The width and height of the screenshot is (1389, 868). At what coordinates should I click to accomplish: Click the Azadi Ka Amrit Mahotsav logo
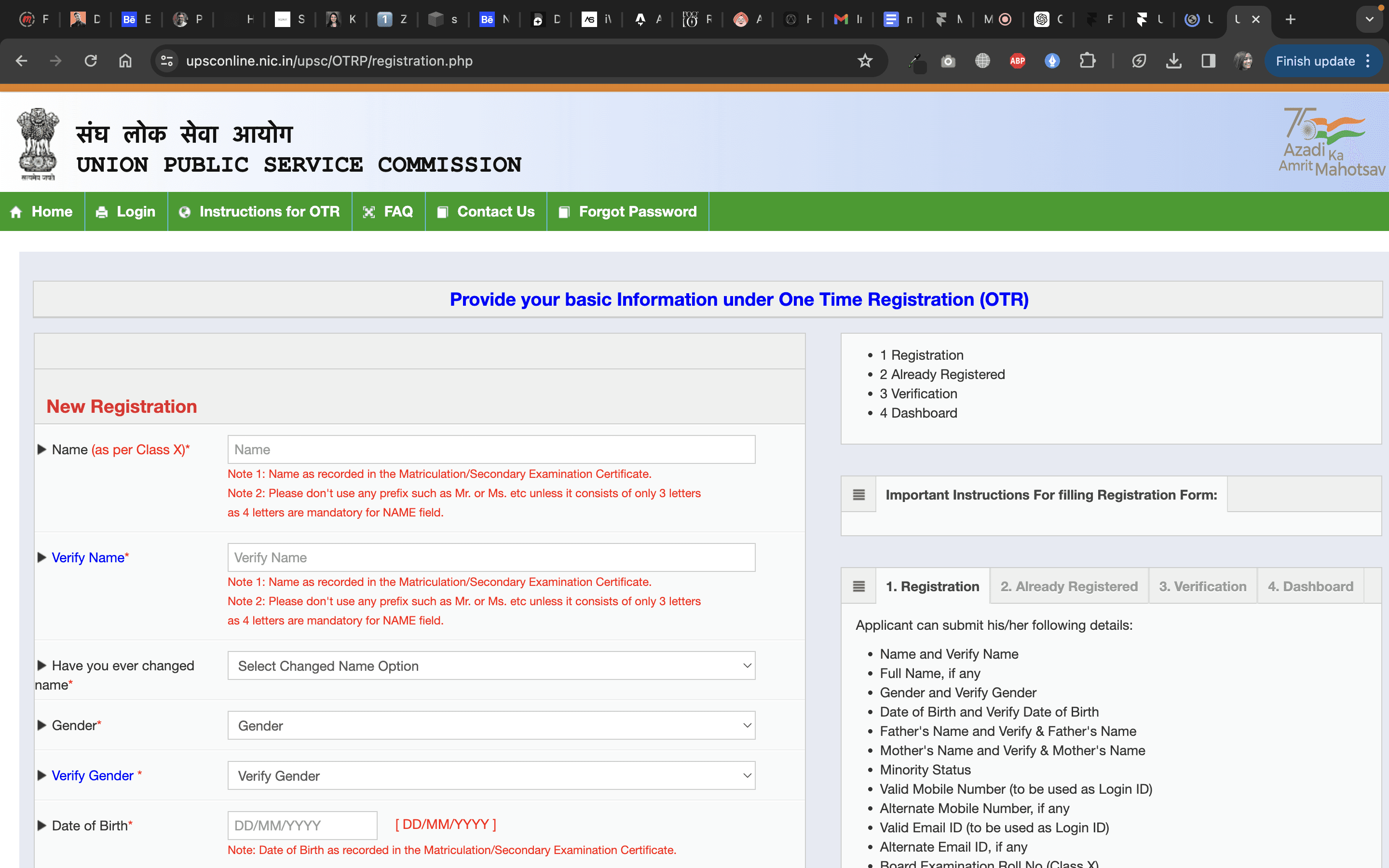point(1332,142)
